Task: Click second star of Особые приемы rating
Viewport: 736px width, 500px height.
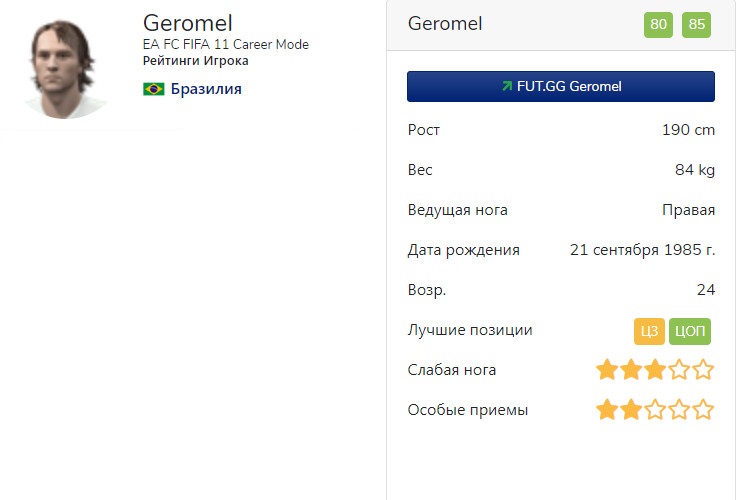Action: coord(631,410)
